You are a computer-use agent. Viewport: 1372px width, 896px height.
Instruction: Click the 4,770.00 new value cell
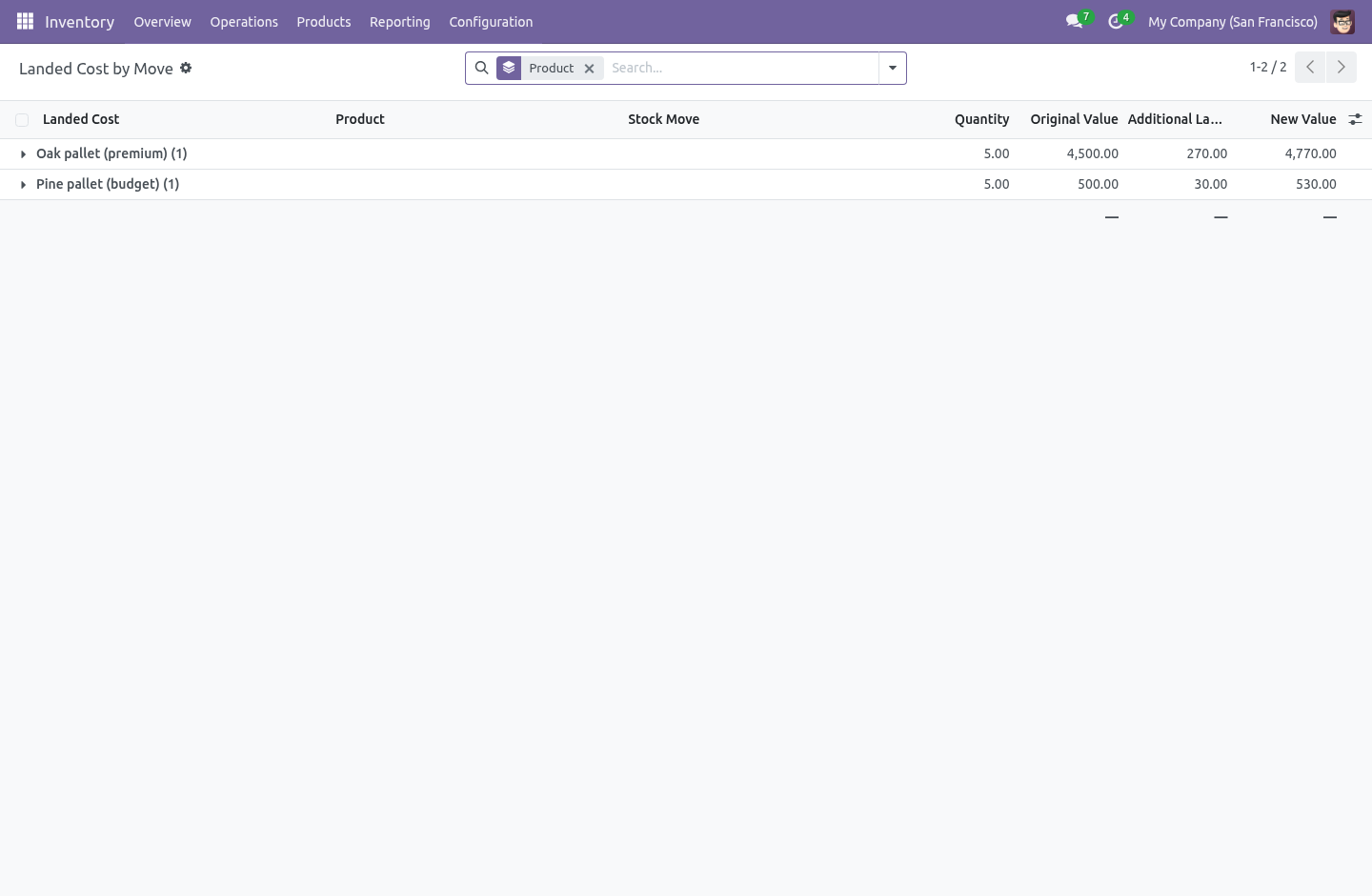point(1310,153)
